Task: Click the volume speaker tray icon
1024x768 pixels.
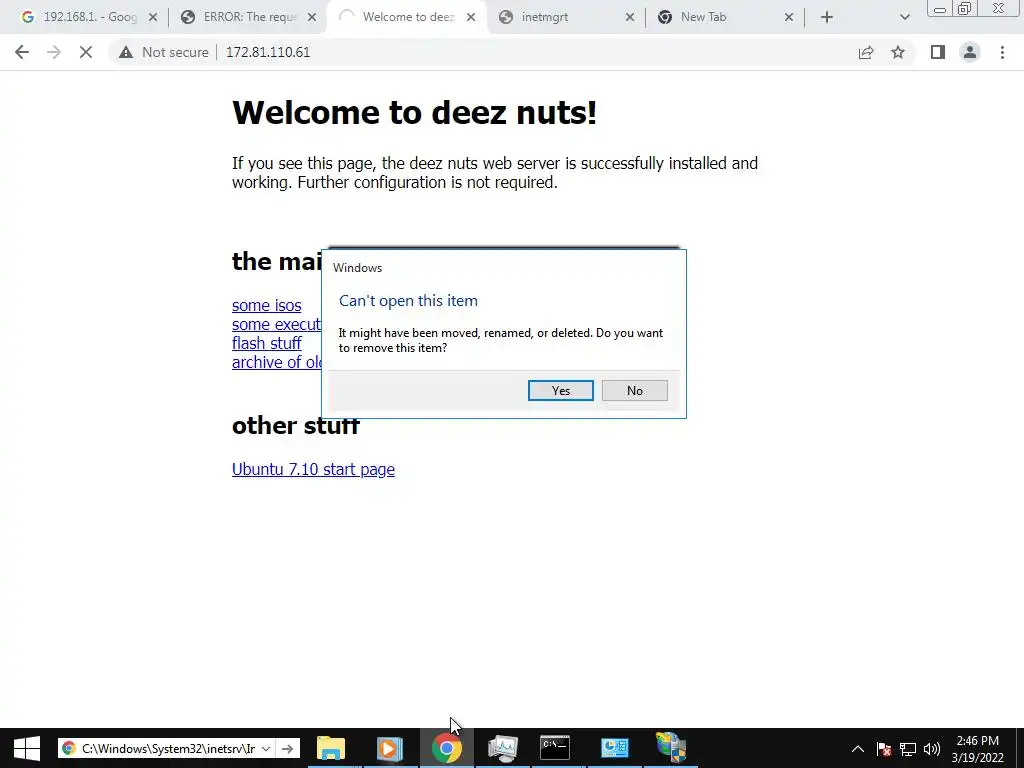Action: 932,749
